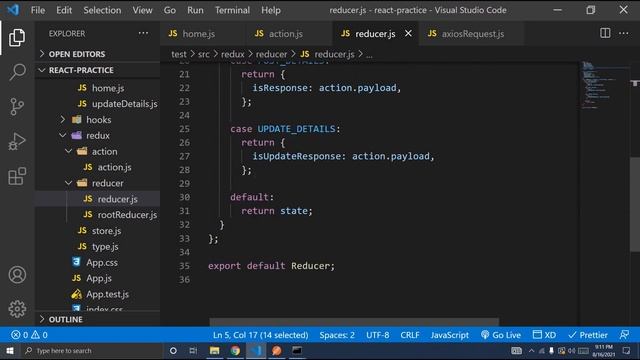Open App.test.js in the explorer
The width and height of the screenshot is (640, 360).
(x=107, y=294)
